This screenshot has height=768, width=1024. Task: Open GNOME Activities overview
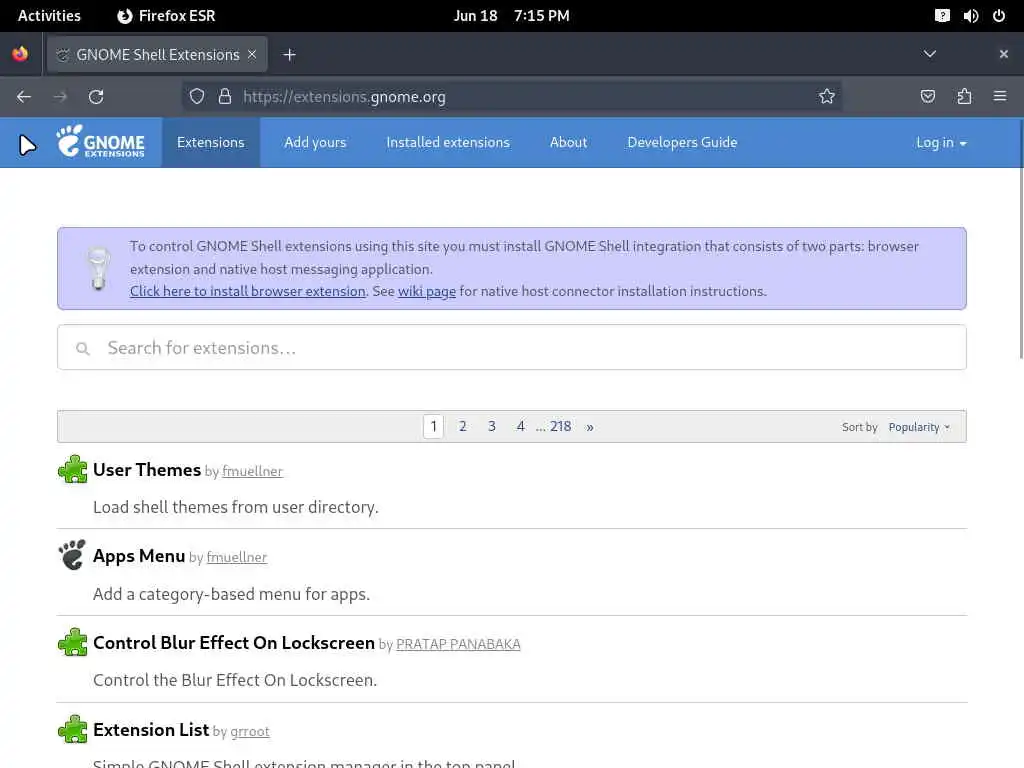49,16
